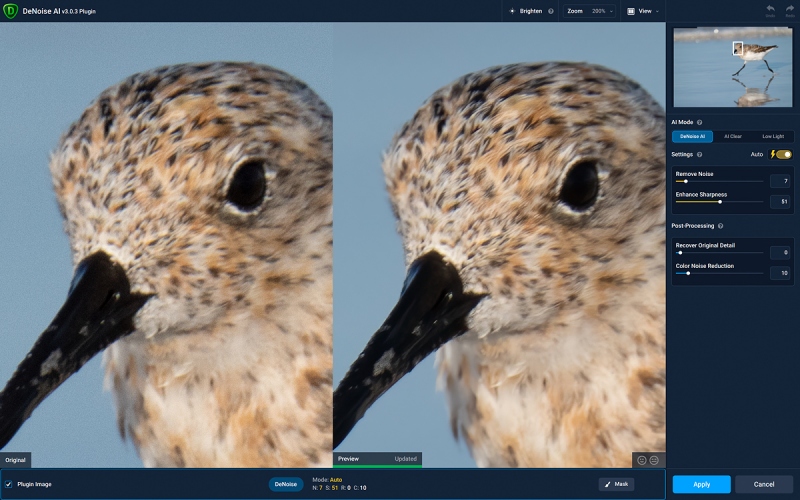The height and width of the screenshot is (500, 800).
Task: Click the Color Noise Reduction slider handle
Action: pos(688,273)
